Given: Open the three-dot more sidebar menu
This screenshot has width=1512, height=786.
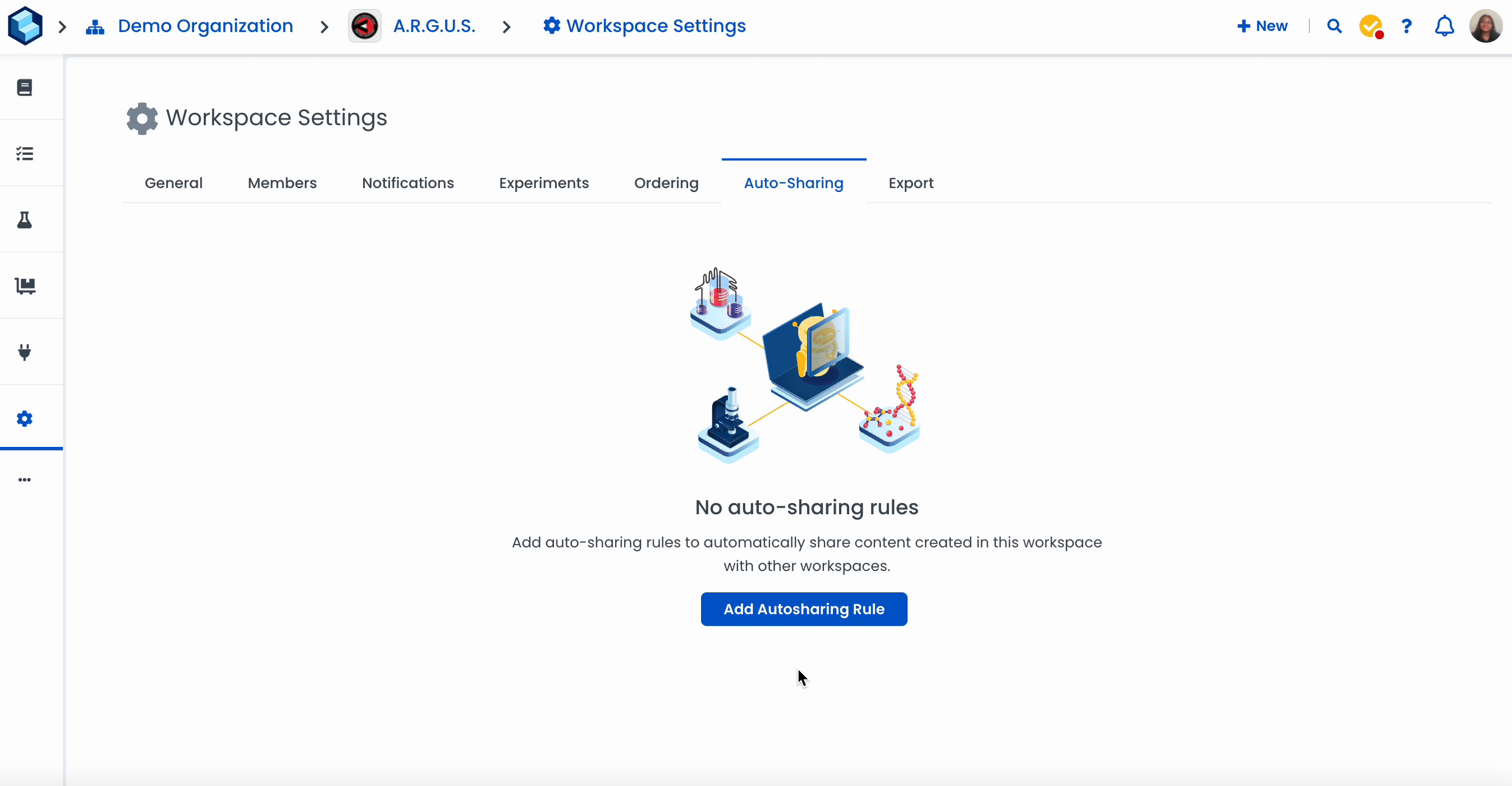Looking at the screenshot, I should pos(25,480).
